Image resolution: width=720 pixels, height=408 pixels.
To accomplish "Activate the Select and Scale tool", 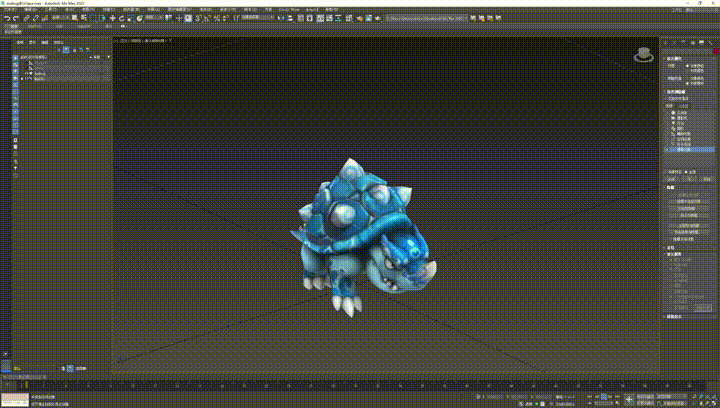I will (130, 18).
